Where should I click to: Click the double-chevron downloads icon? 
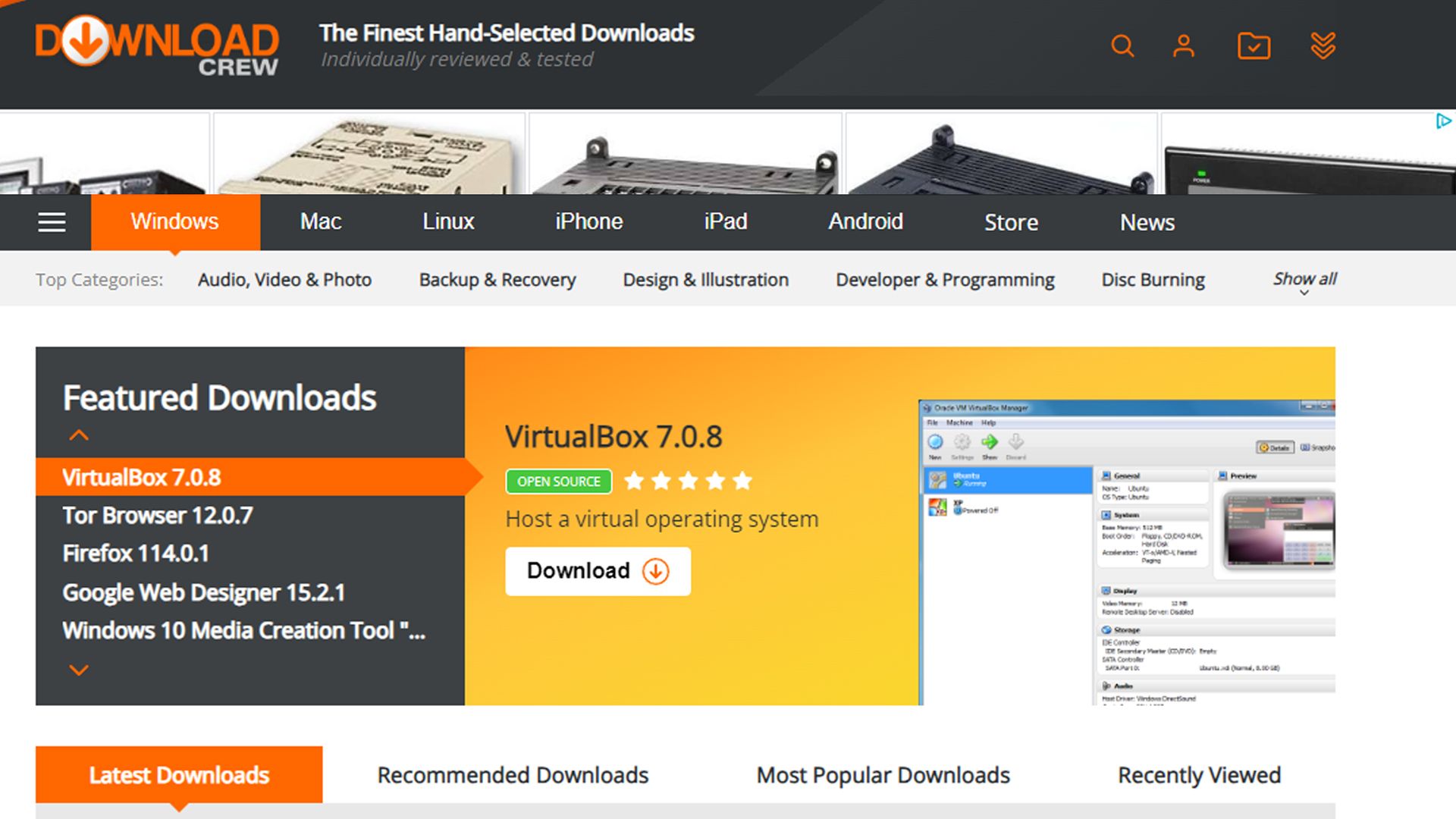click(x=1324, y=45)
